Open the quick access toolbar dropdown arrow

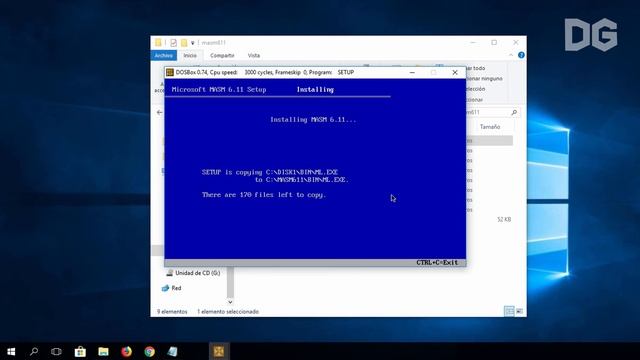(x=193, y=43)
